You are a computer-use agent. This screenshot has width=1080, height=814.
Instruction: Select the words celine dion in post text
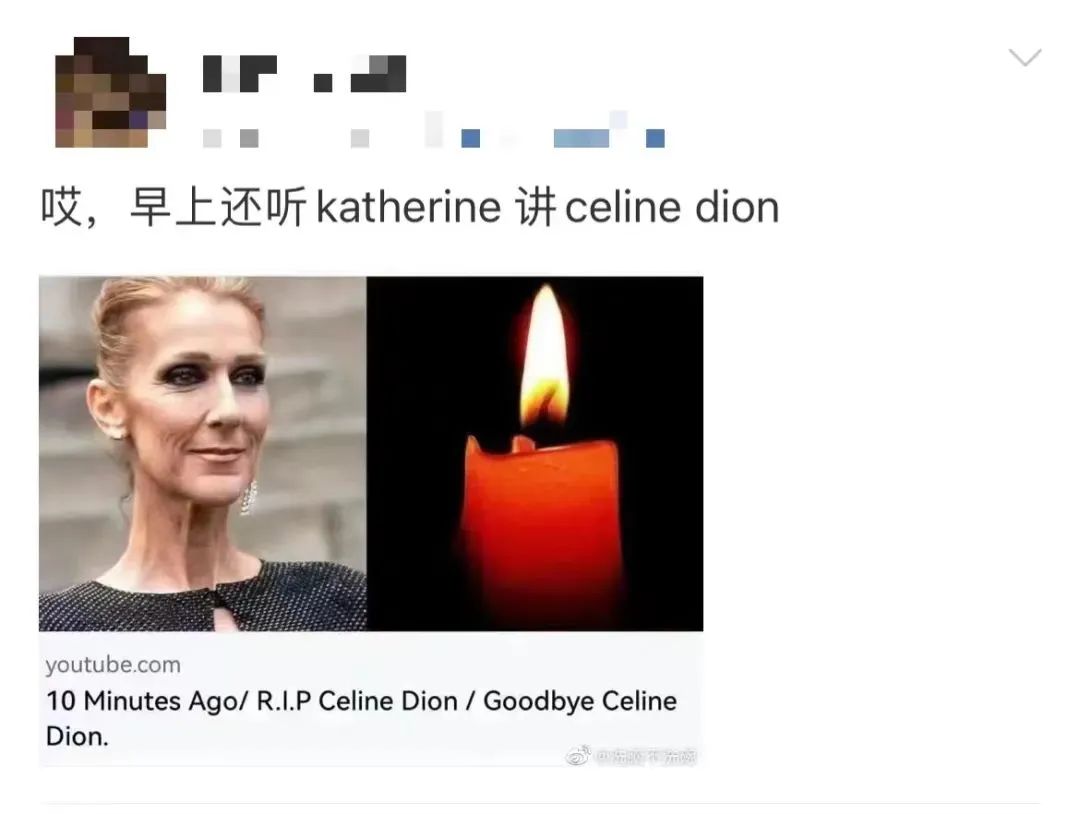click(x=672, y=207)
